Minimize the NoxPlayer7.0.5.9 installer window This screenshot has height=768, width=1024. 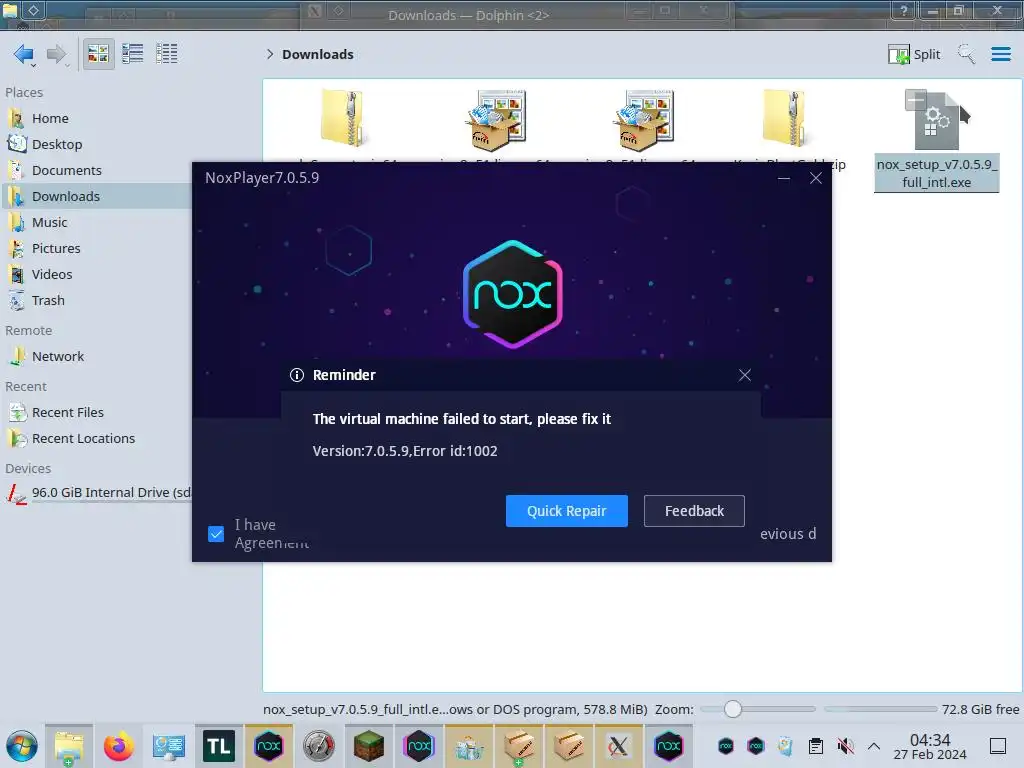pos(784,178)
